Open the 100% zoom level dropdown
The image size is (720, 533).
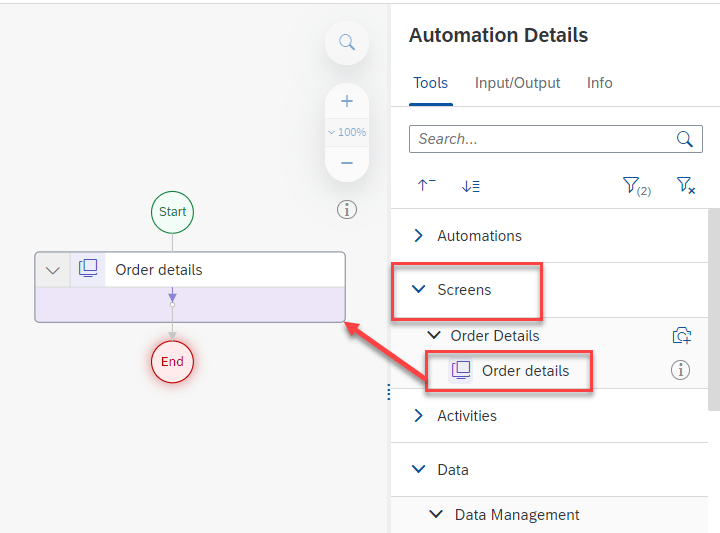click(x=347, y=132)
